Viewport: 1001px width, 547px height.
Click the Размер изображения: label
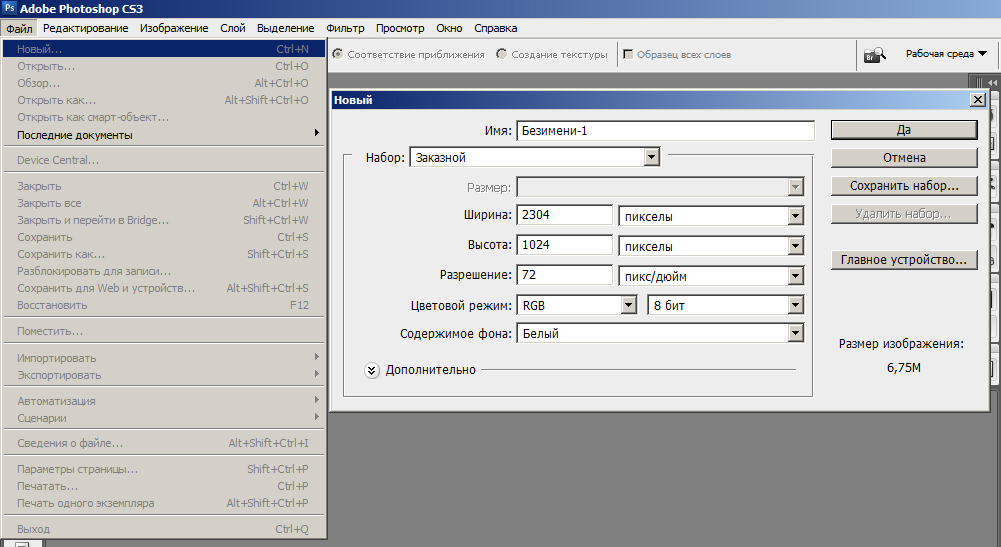click(901, 344)
